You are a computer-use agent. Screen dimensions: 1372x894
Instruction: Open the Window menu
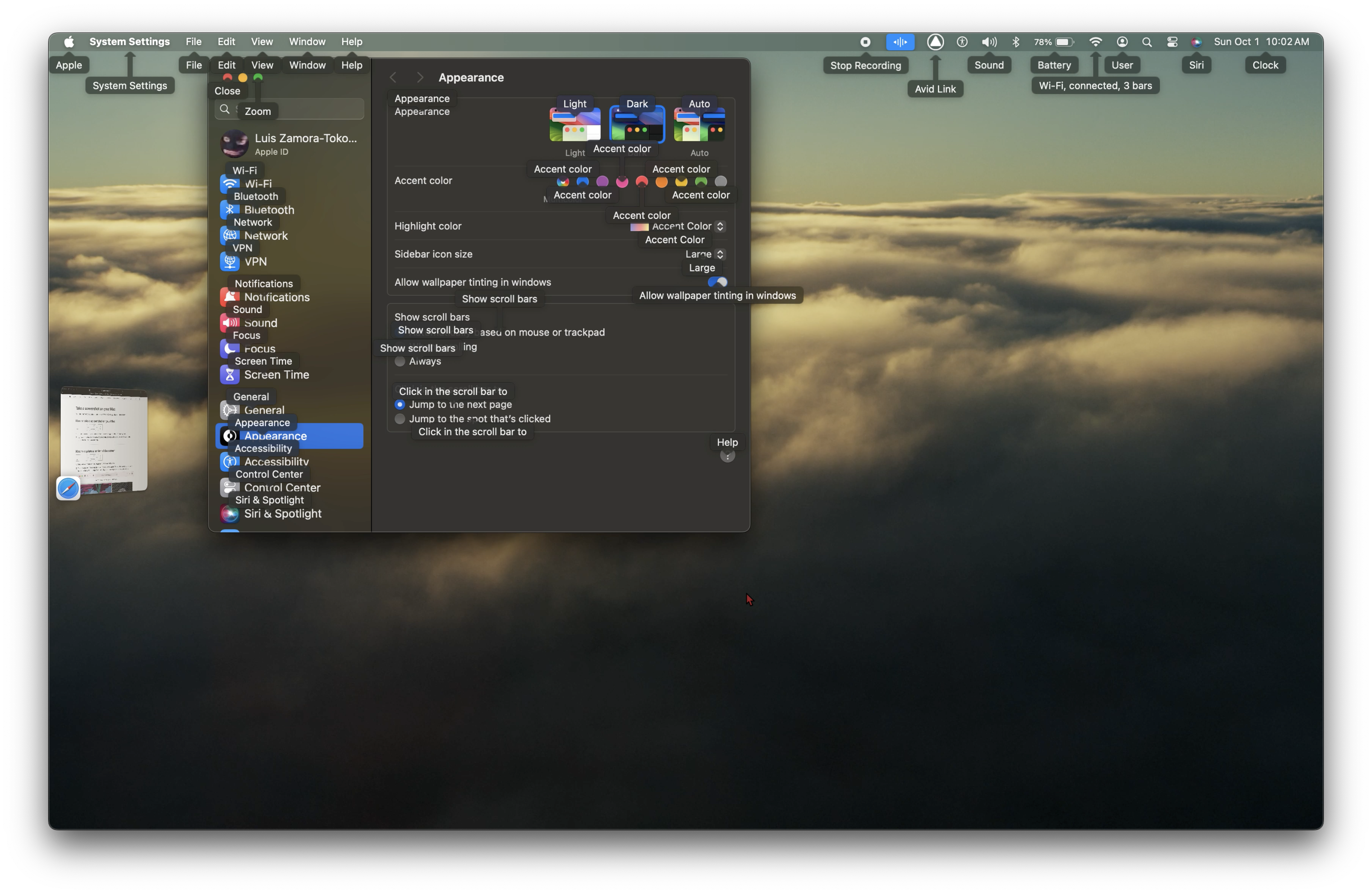(307, 42)
